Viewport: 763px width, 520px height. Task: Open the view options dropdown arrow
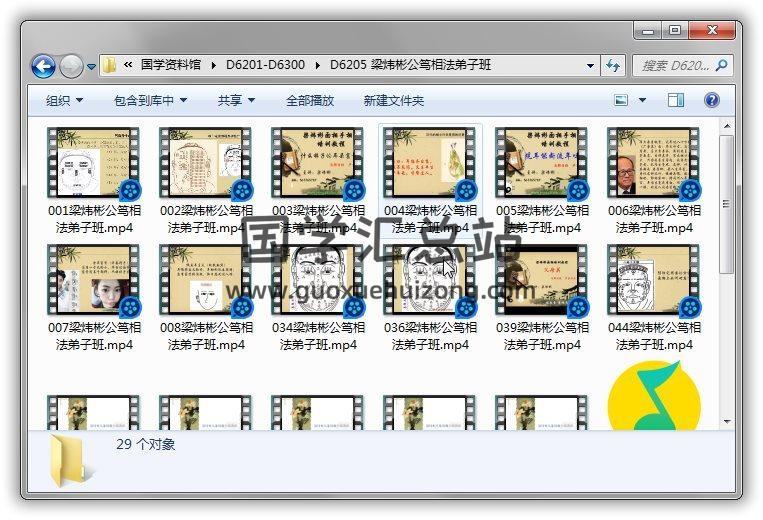point(642,100)
